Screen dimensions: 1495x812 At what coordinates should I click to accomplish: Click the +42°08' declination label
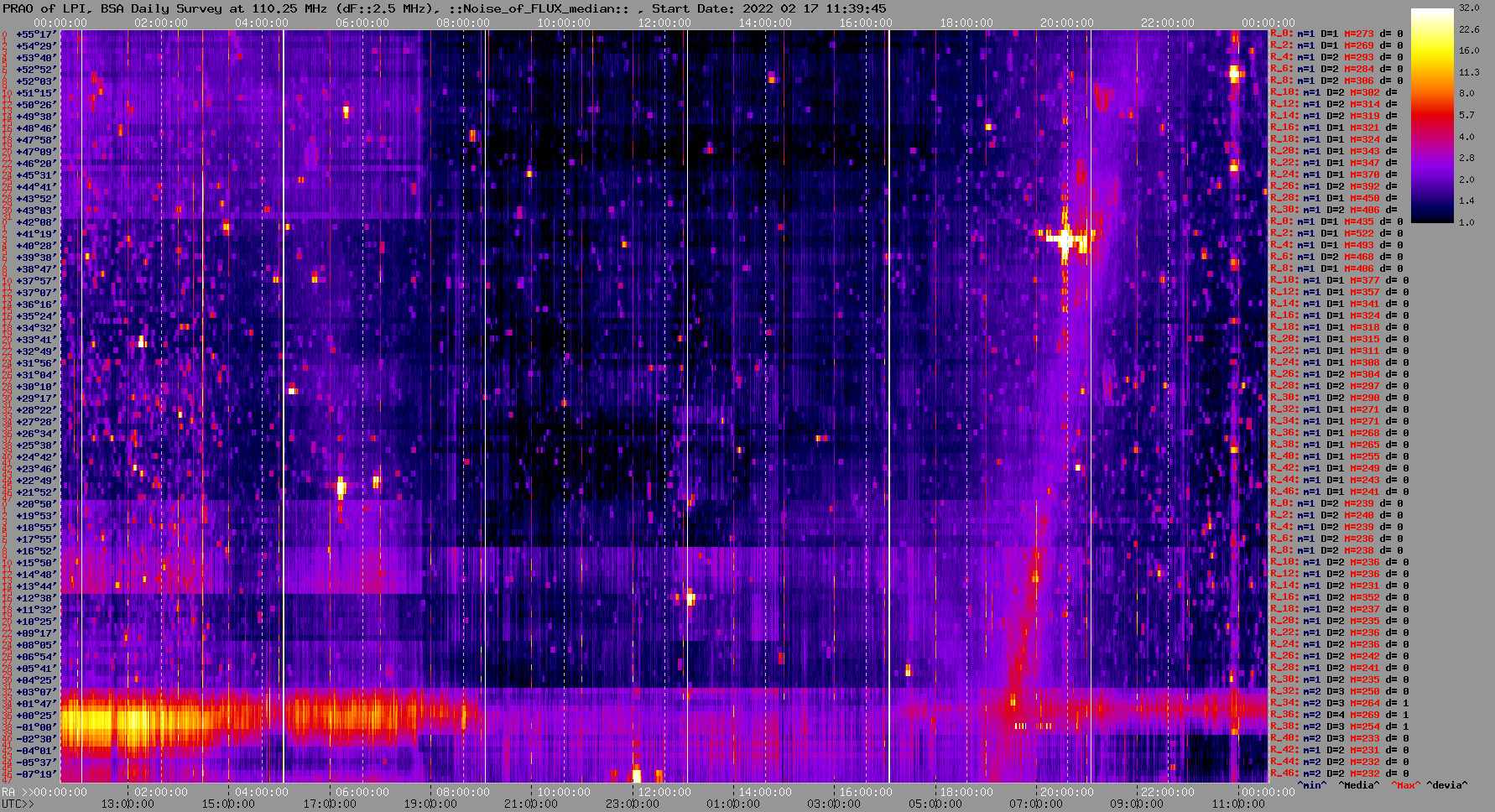(35, 222)
